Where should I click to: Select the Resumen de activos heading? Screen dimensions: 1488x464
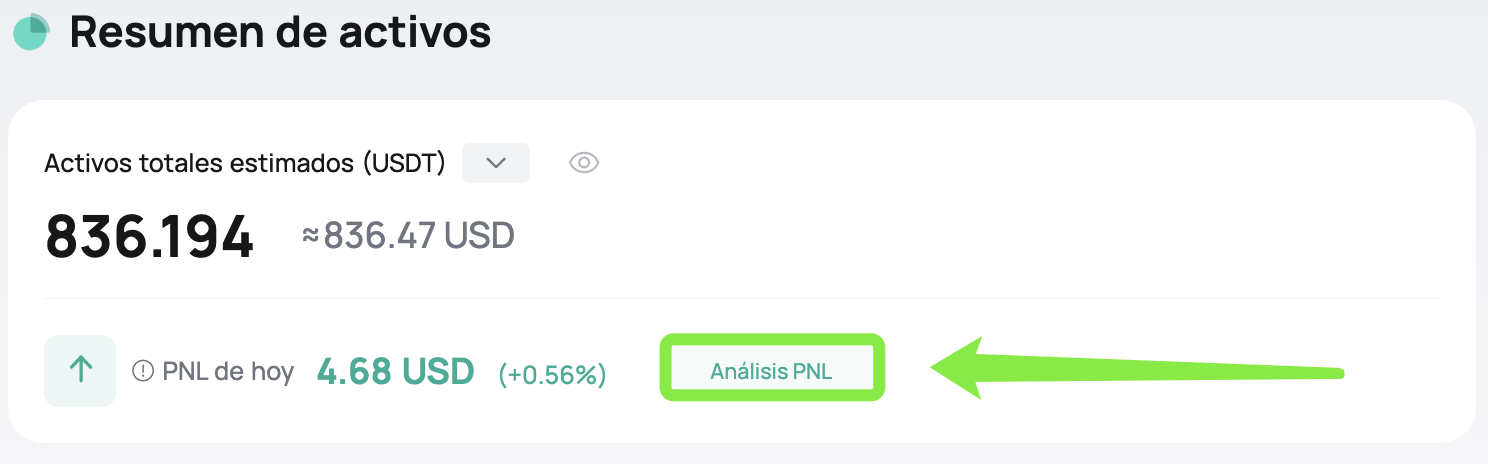click(280, 32)
